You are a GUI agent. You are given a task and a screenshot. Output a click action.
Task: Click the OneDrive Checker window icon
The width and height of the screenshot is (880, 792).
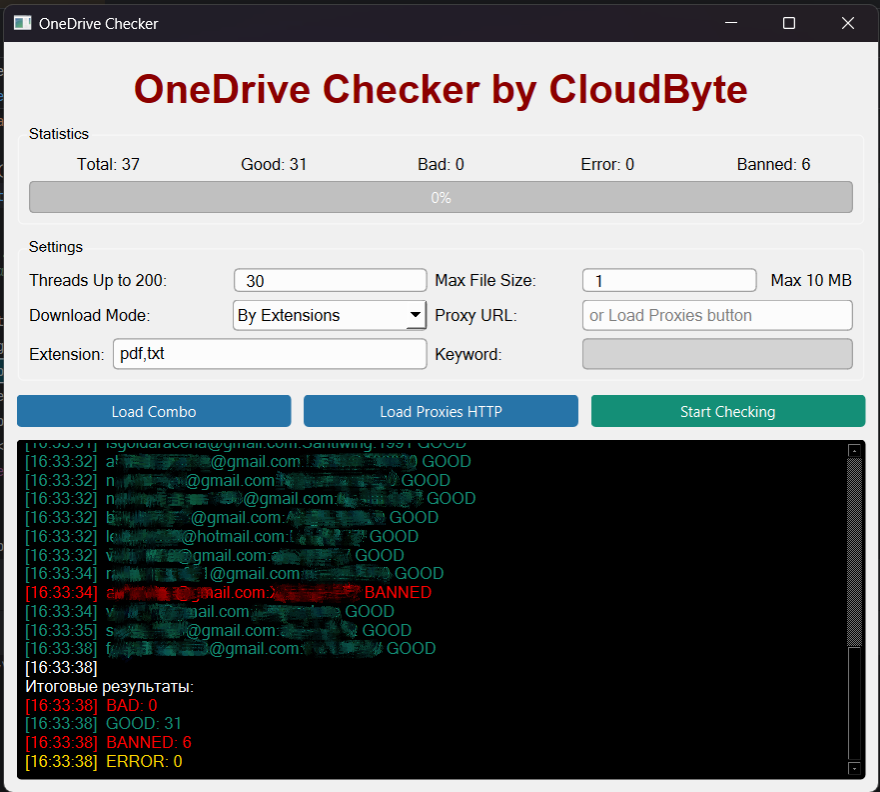22,23
